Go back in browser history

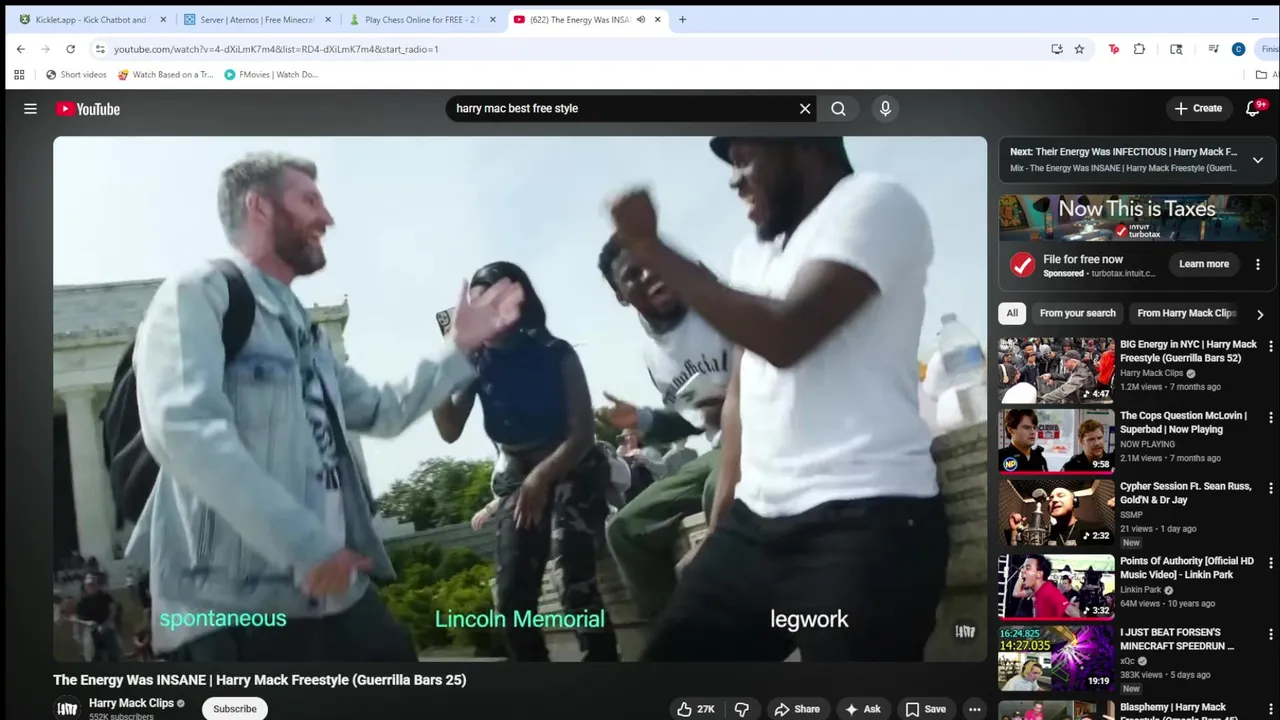pyautogui.click(x=21, y=49)
